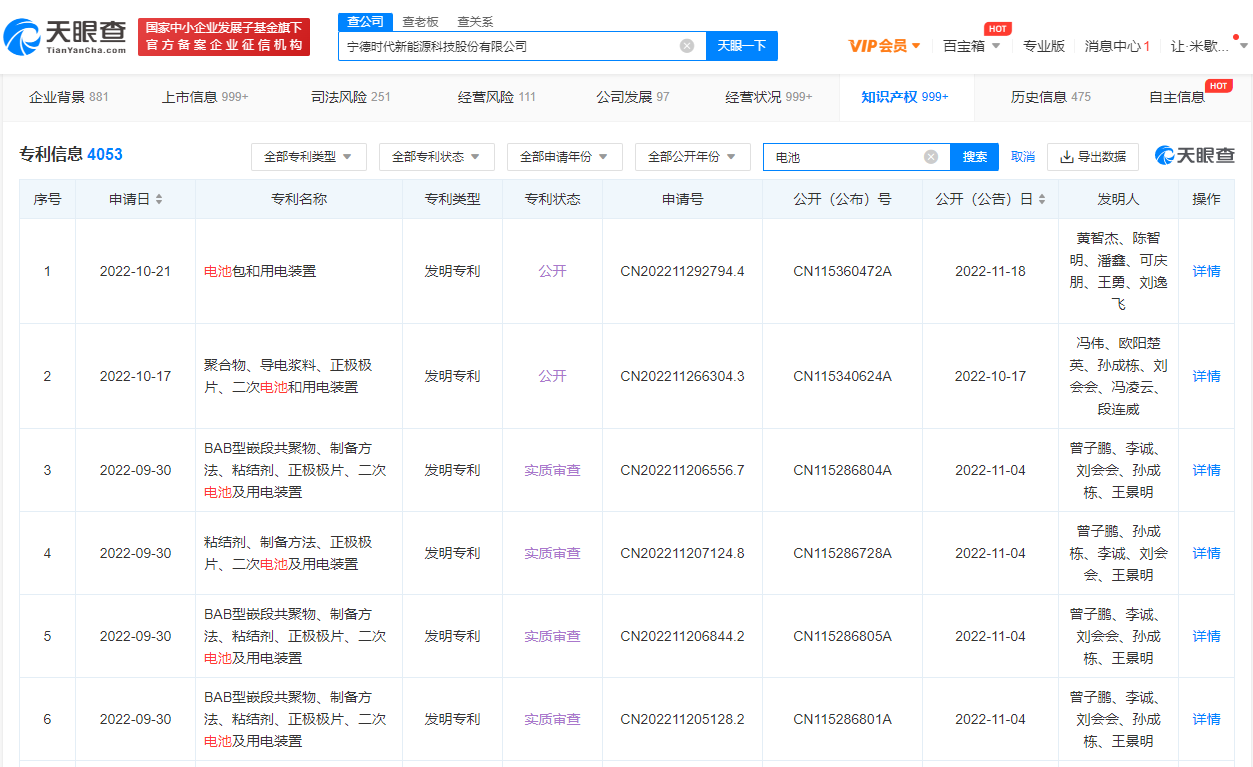
Task: Click the 搜索 search button
Action: (973, 157)
